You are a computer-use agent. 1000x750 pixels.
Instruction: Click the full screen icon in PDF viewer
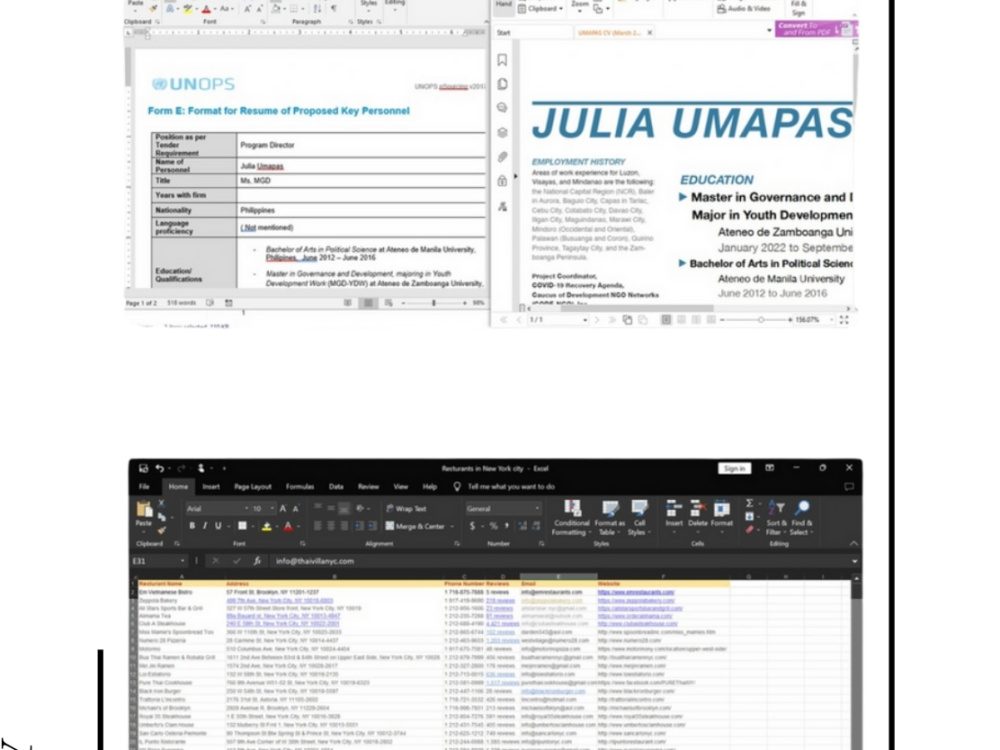844,320
